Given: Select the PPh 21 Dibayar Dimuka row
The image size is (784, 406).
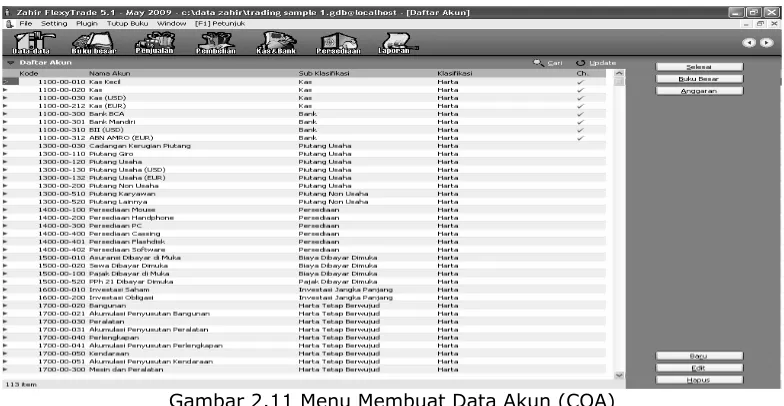Looking at the screenshot, I should [304, 282].
